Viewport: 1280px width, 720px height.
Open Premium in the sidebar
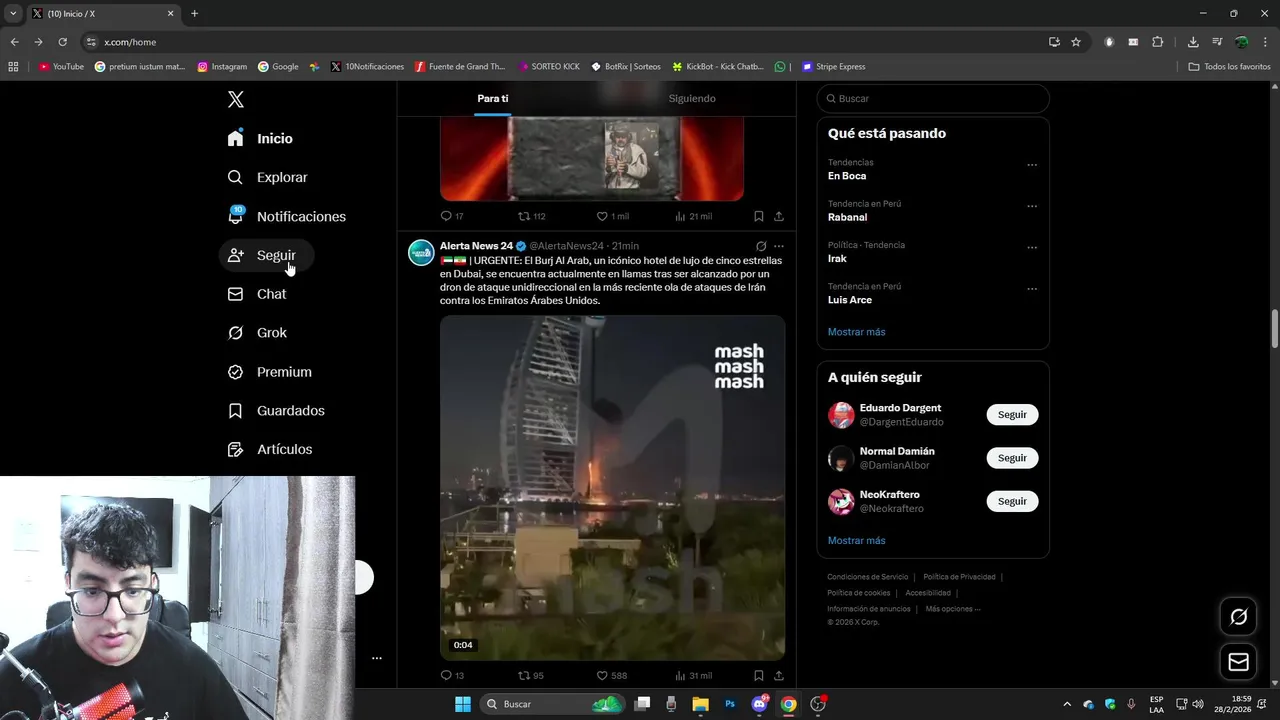[270, 372]
